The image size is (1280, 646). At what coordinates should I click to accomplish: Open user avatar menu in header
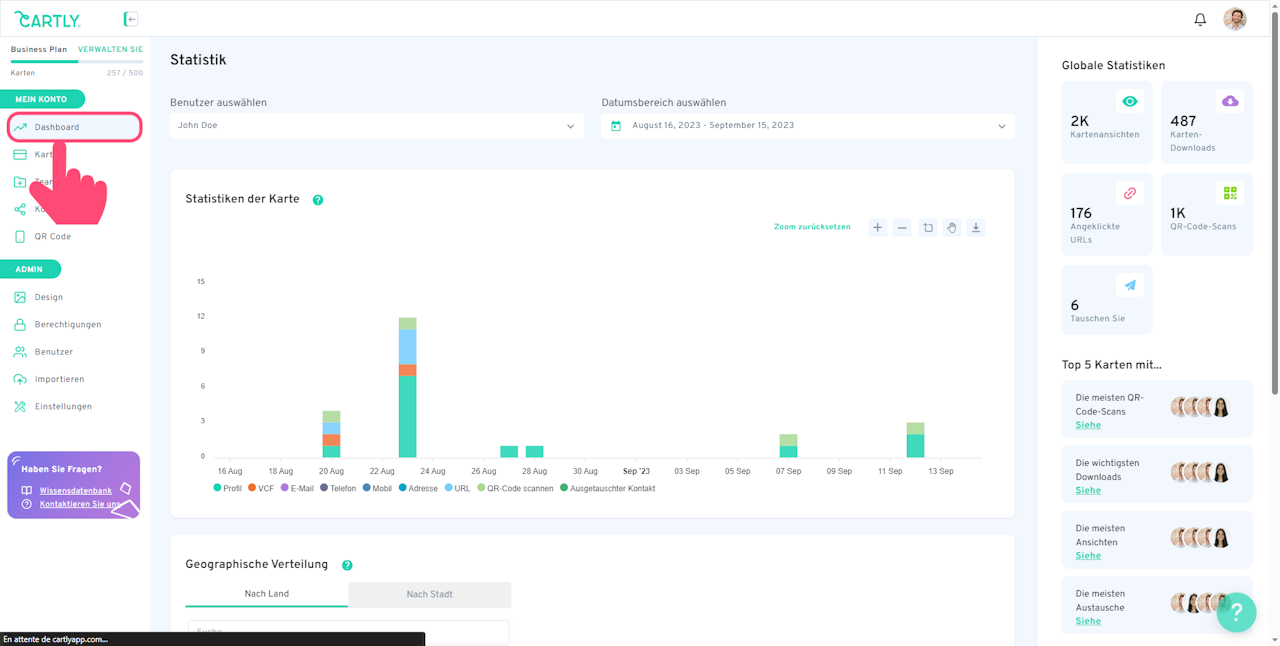pyautogui.click(x=1235, y=19)
